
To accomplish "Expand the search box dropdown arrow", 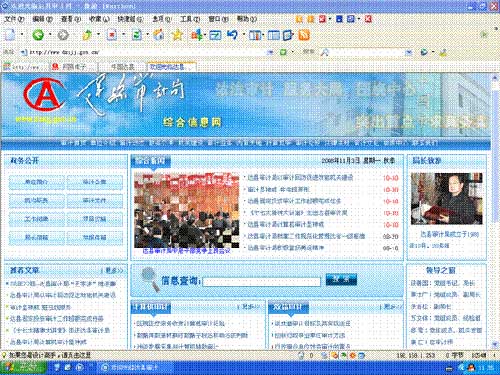I will coord(408,52).
